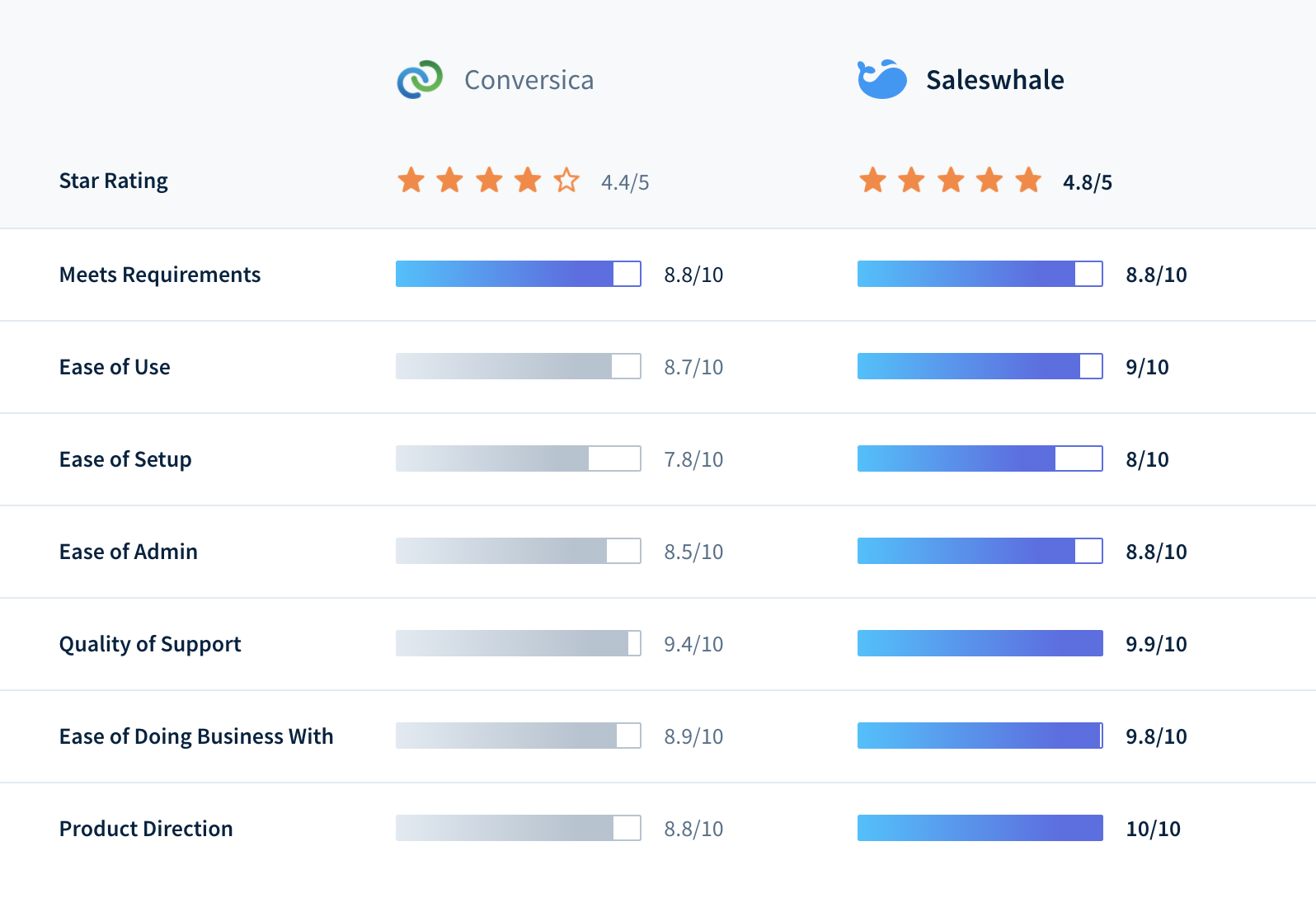Click the 9.8/10 Doing Business score
Screen dimensions: 1316x912
1156,736
